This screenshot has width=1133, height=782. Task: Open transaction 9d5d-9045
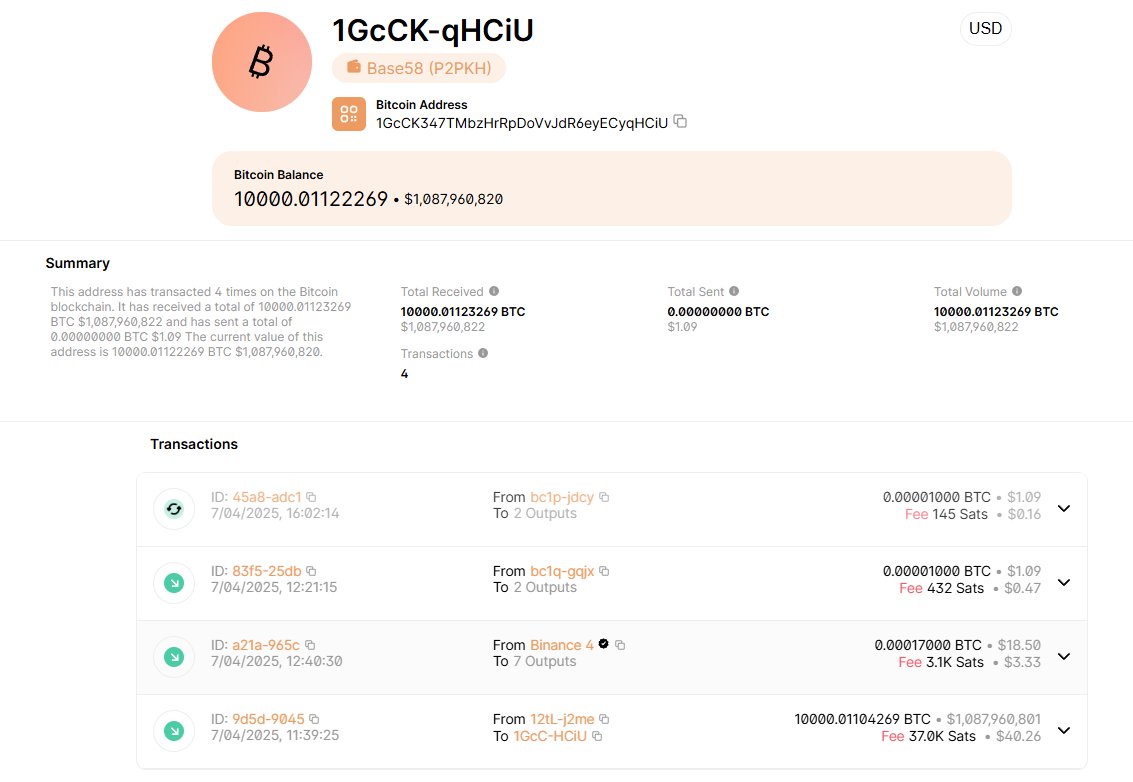pyautogui.click(x=268, y=719)
